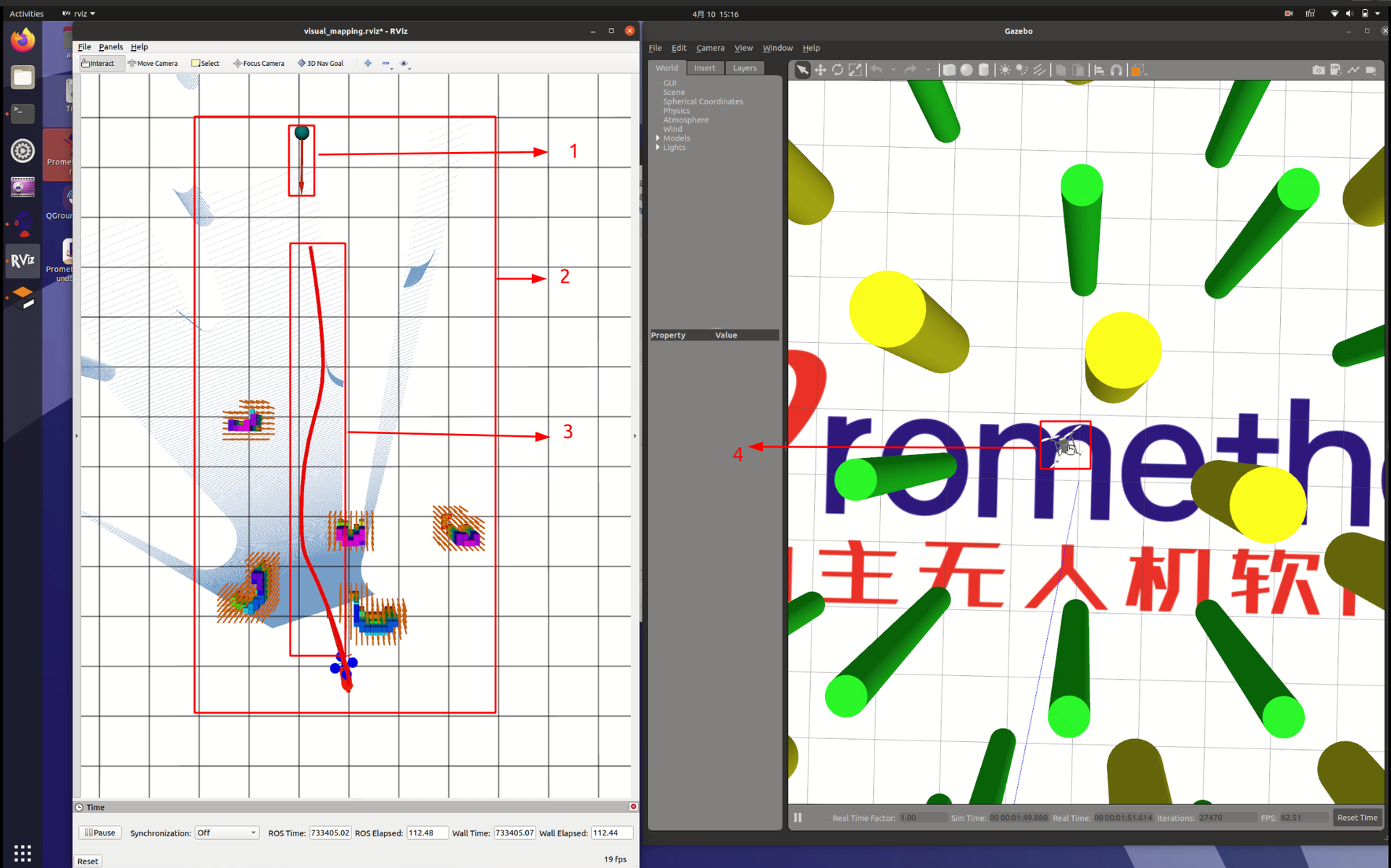Add a point light in Gazebo
1391x868 pixels.
(1005, 70)
